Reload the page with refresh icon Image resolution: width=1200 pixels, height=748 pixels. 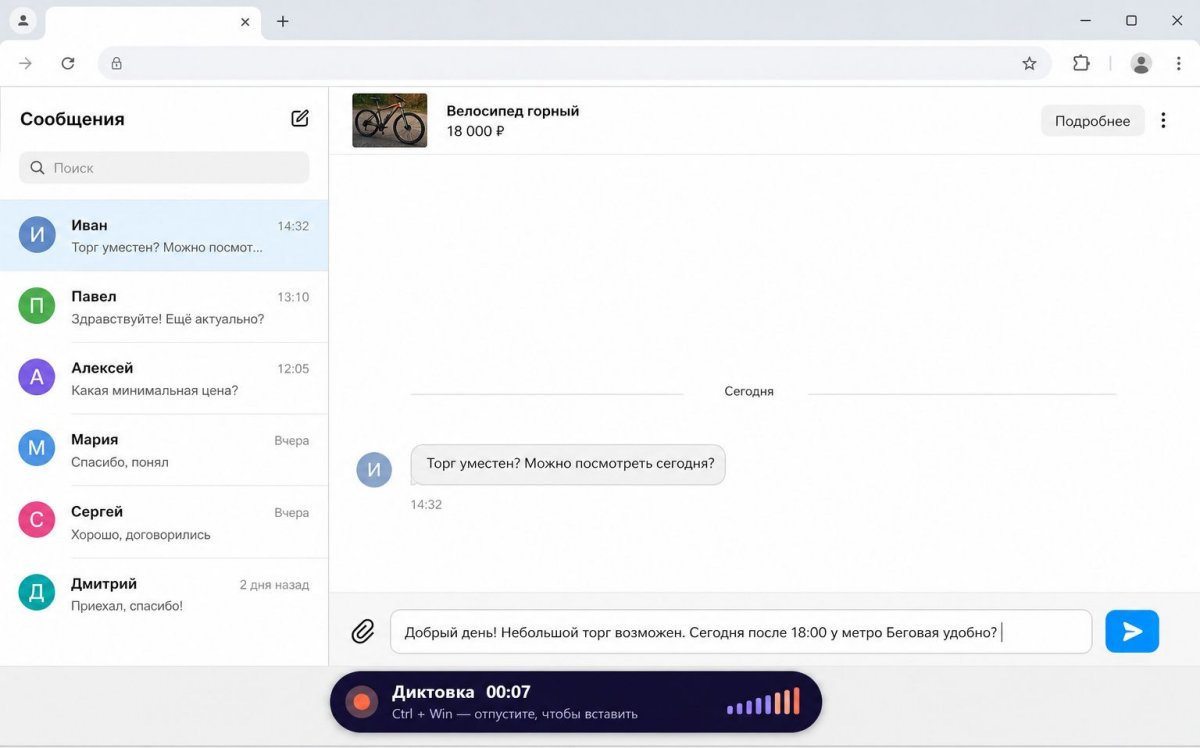pyautogui.click(x=68, y=63)
